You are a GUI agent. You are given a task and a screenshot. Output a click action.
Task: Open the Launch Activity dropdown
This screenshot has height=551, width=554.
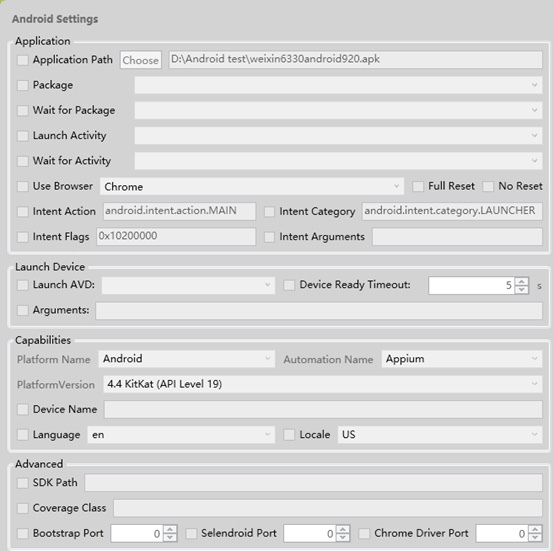(x=338, y=136)
